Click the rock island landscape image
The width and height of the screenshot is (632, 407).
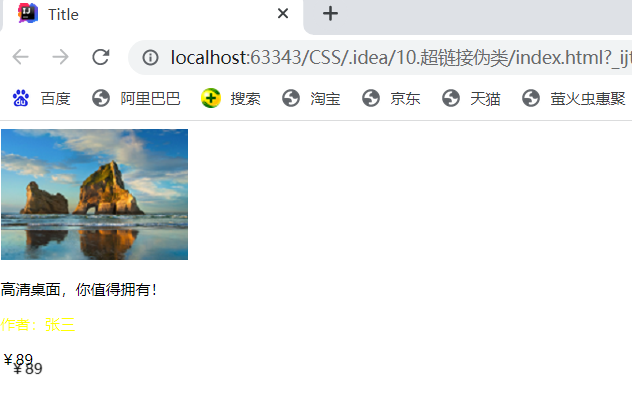click(94, 194)
